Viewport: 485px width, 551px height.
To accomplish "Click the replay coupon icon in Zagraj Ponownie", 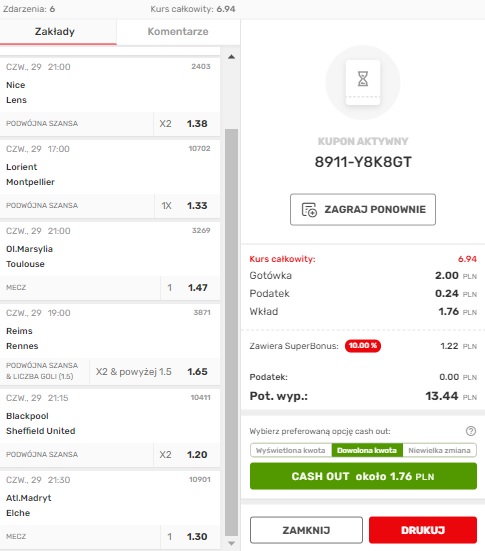I will (309, 210).
